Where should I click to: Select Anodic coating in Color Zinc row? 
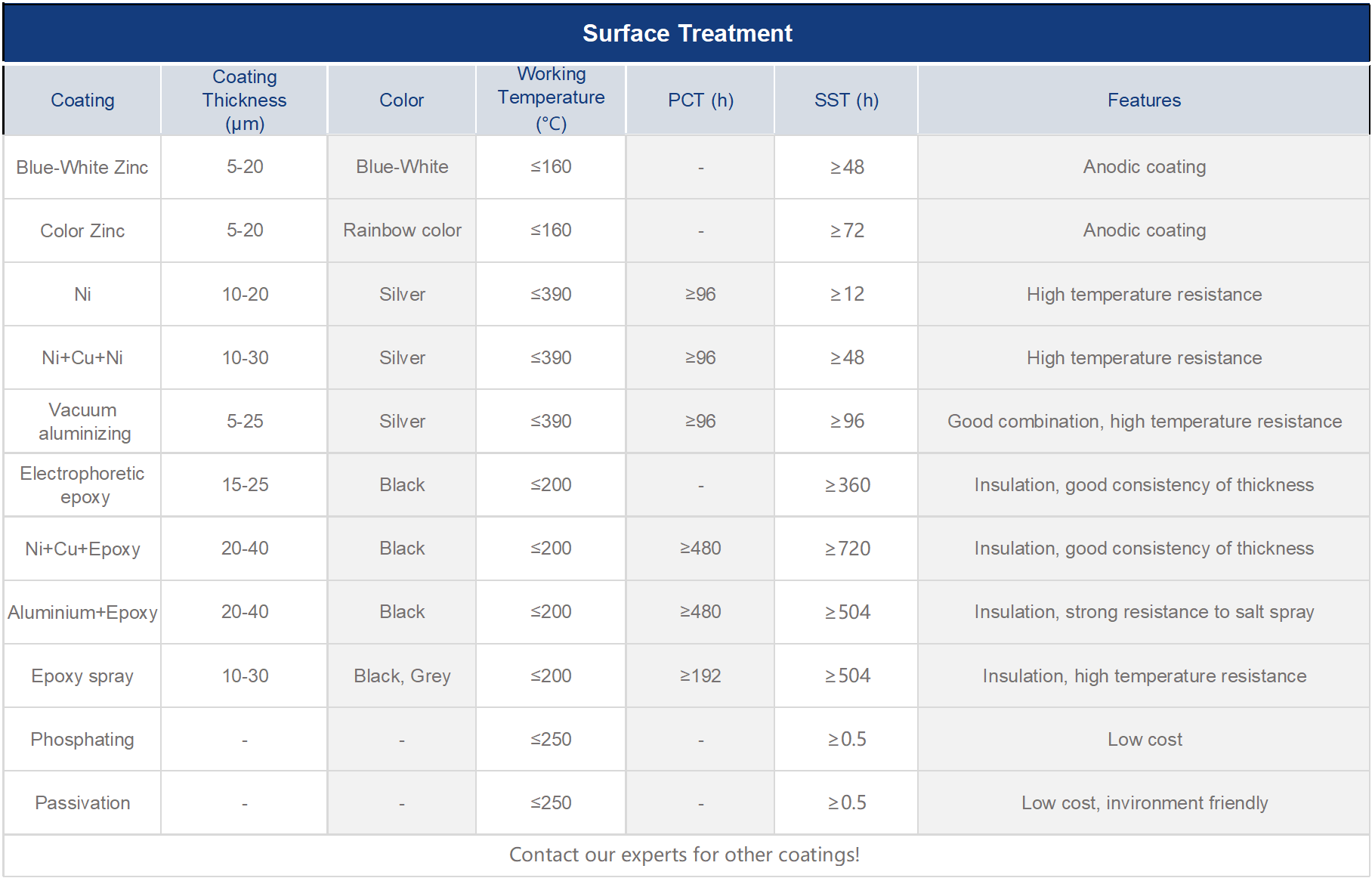click(x=1145, y=230)
